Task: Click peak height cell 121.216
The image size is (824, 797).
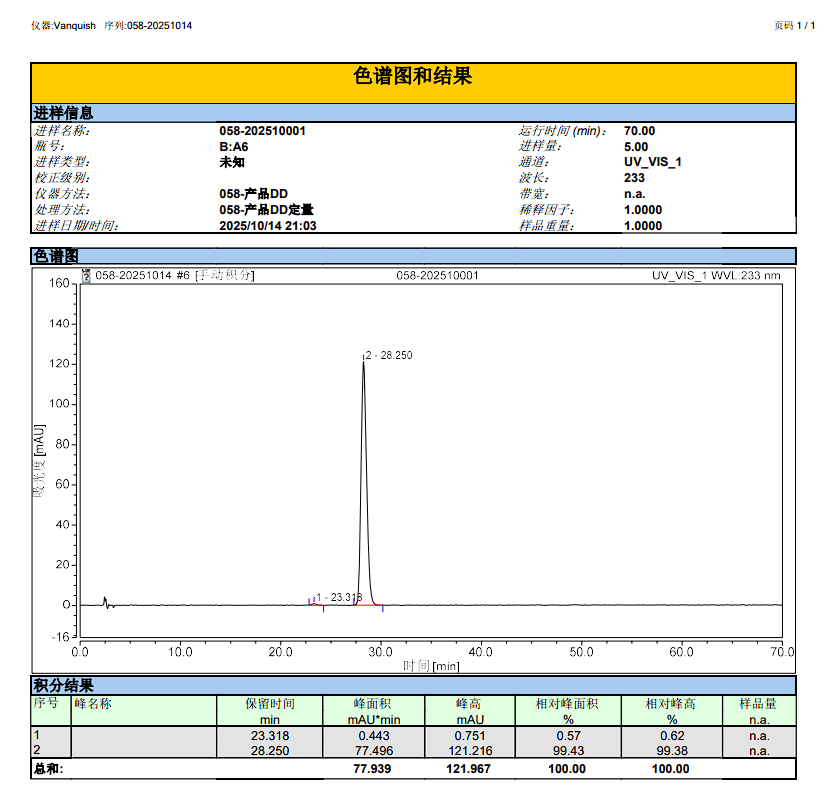Action: (470, 751)
